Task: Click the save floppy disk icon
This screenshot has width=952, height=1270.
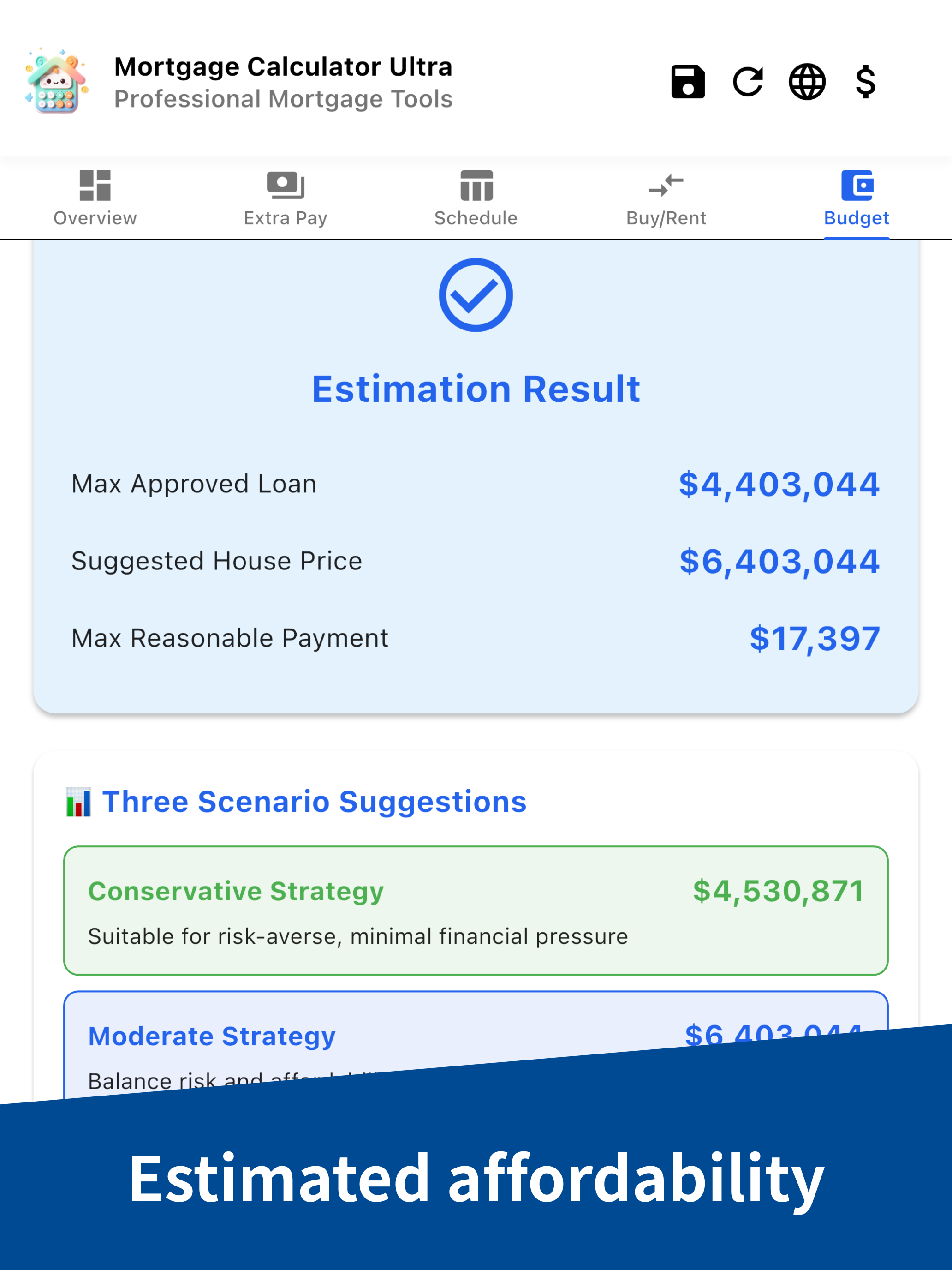Action: tap(688, 82)
